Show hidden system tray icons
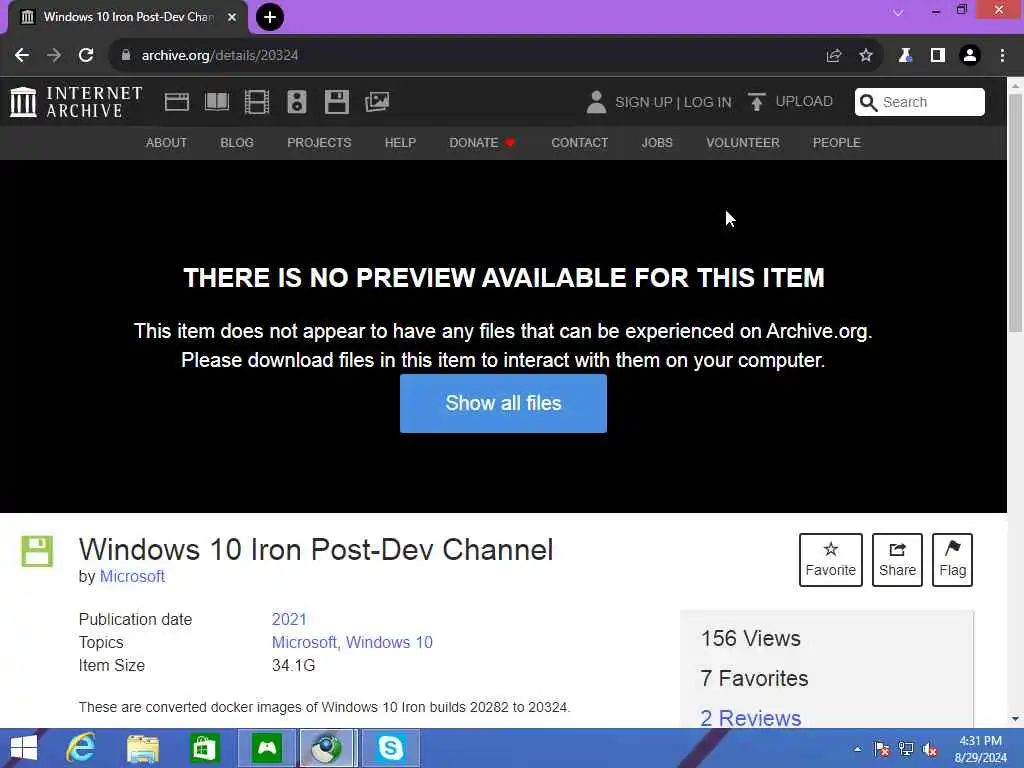This screenshot has height=768, width=1024. pos(857,749)
